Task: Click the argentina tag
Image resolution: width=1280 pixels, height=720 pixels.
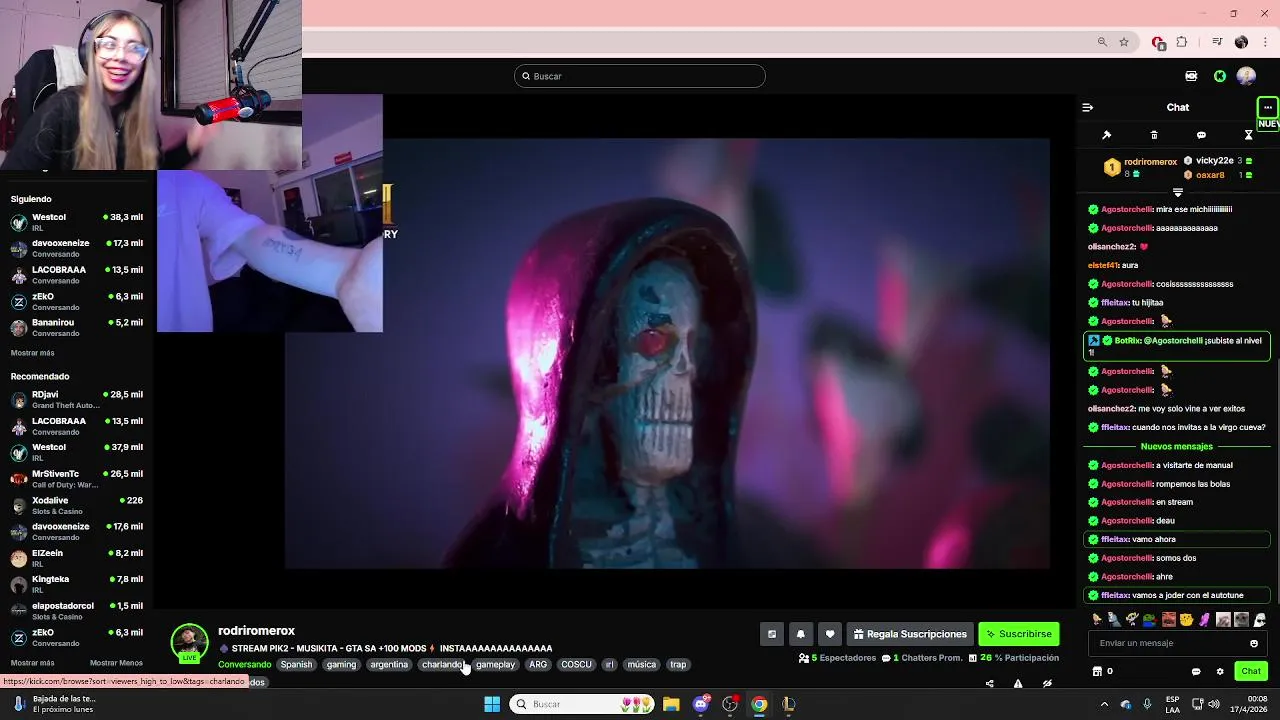Action: (389, 664)
